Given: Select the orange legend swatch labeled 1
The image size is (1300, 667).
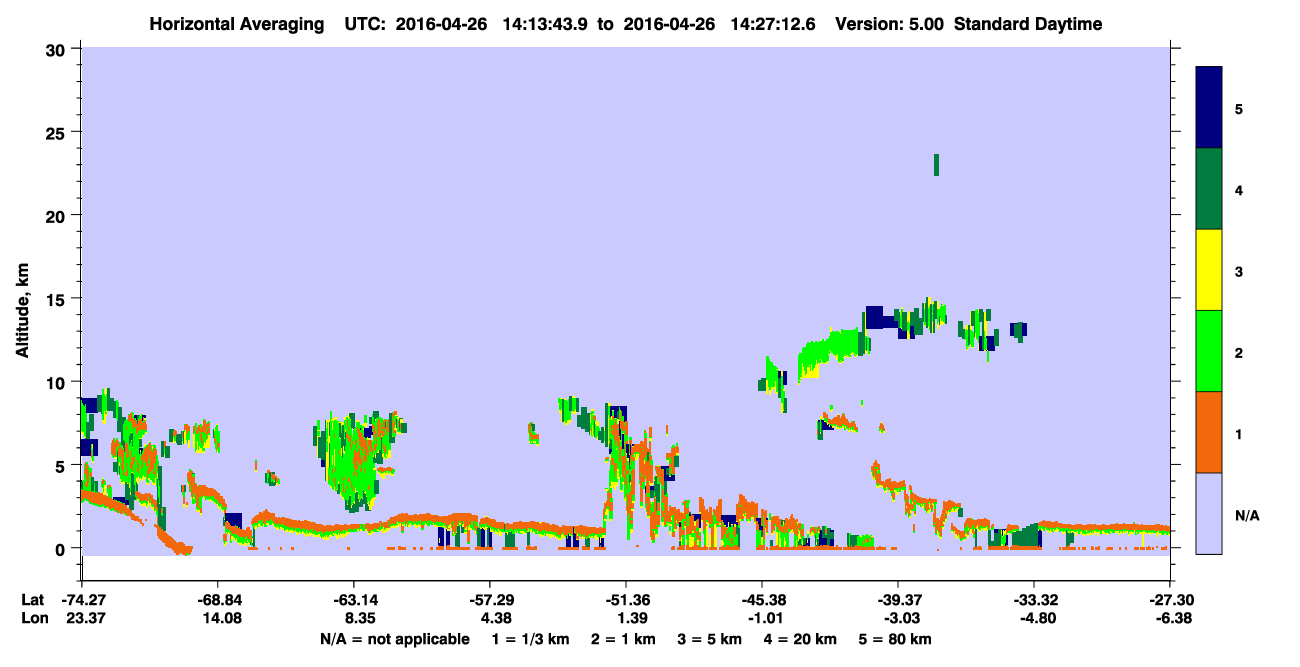Looking at the screenshot, I should click(1209, 432).
